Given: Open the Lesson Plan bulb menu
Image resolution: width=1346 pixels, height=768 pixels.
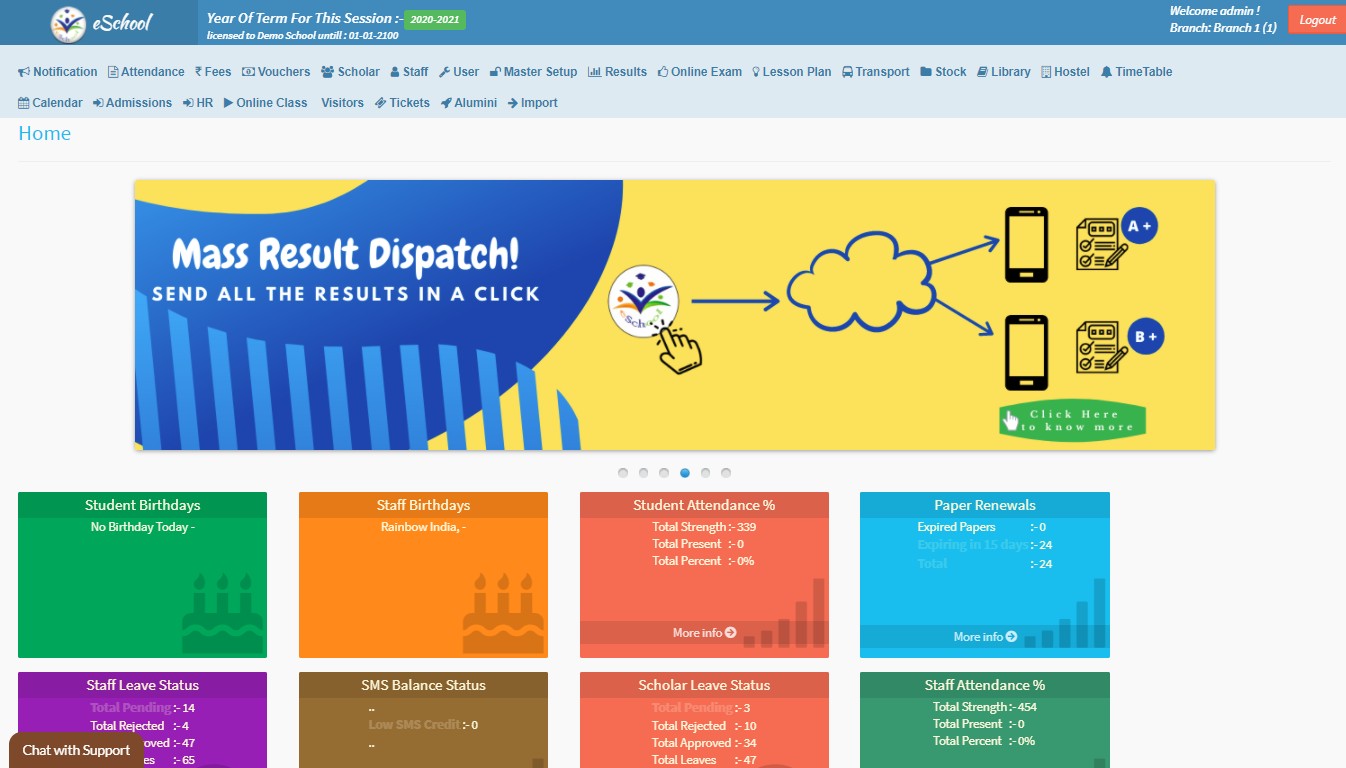Looking at the screenshot, I should (x=791, y=72).
